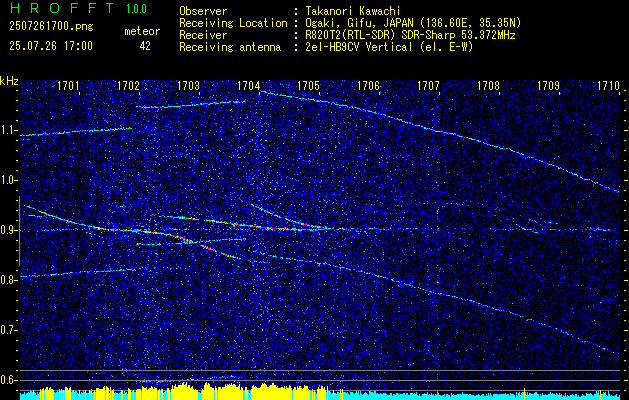Click the 0.6 kHz axis label
Image resolution: width=629 pixels, height=400 pixels.
(x=9, y=380)
